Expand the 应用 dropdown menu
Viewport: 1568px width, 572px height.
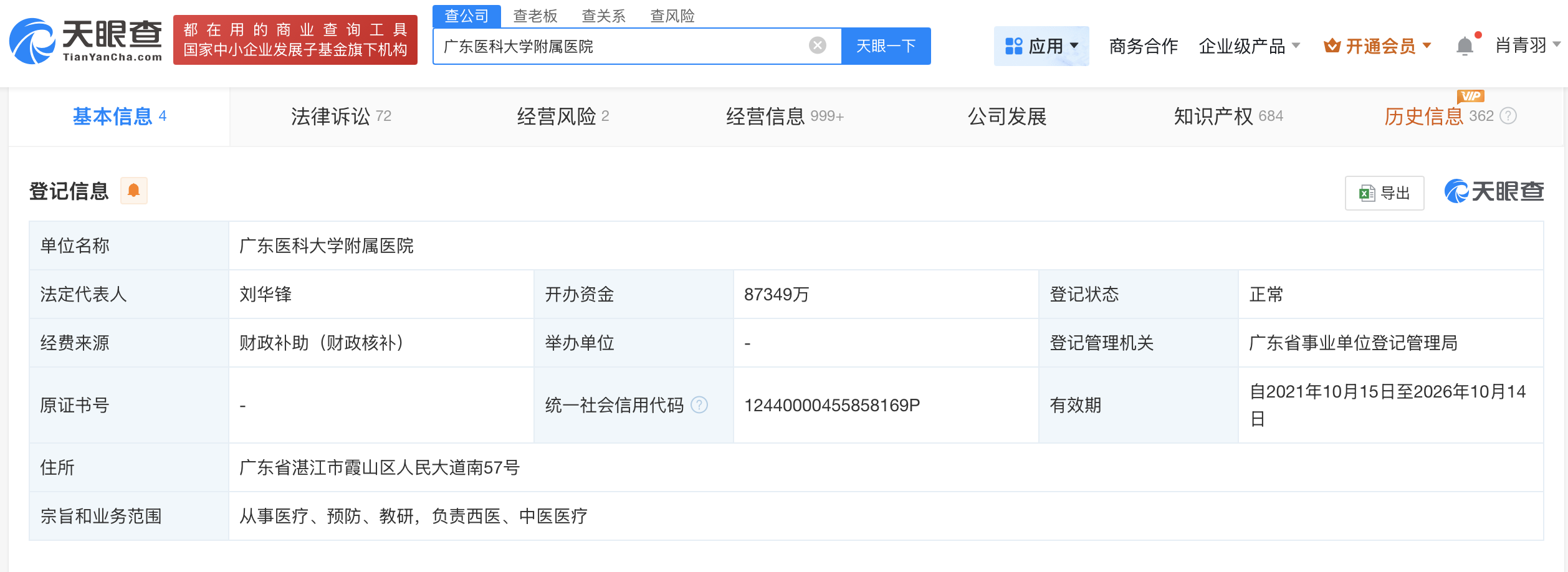point(1041,46)
